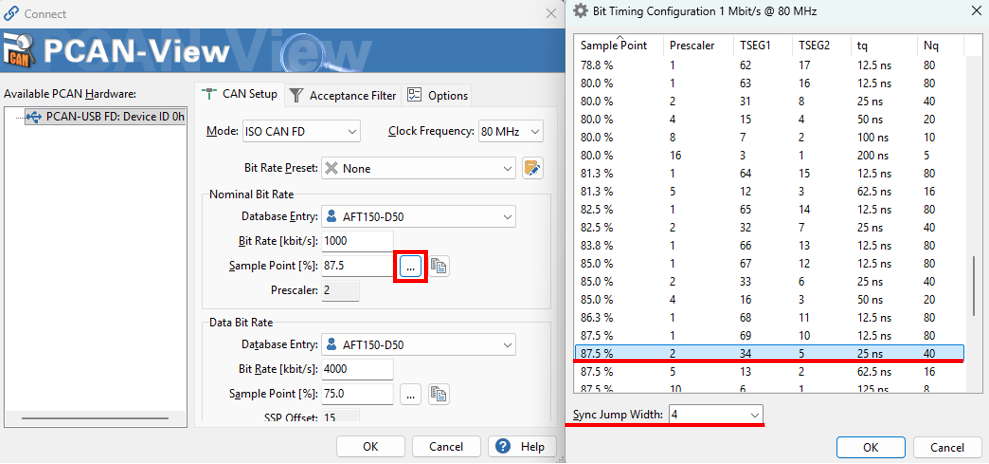Screen dimensions: 989x464
Task: Select 87.5 % row with TSEG1 69
Action: point(770,335)
